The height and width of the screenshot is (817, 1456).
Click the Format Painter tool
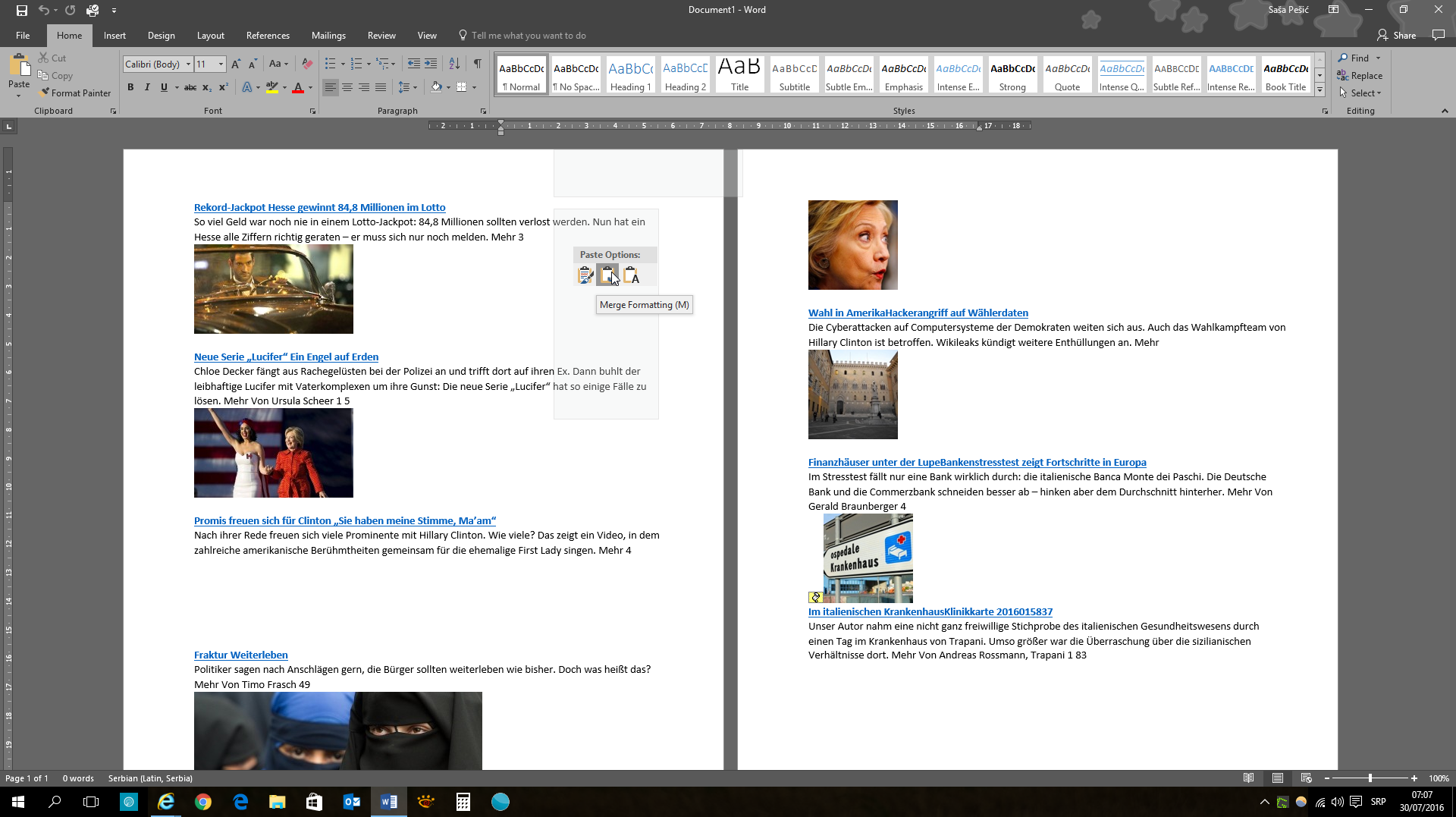75,93
